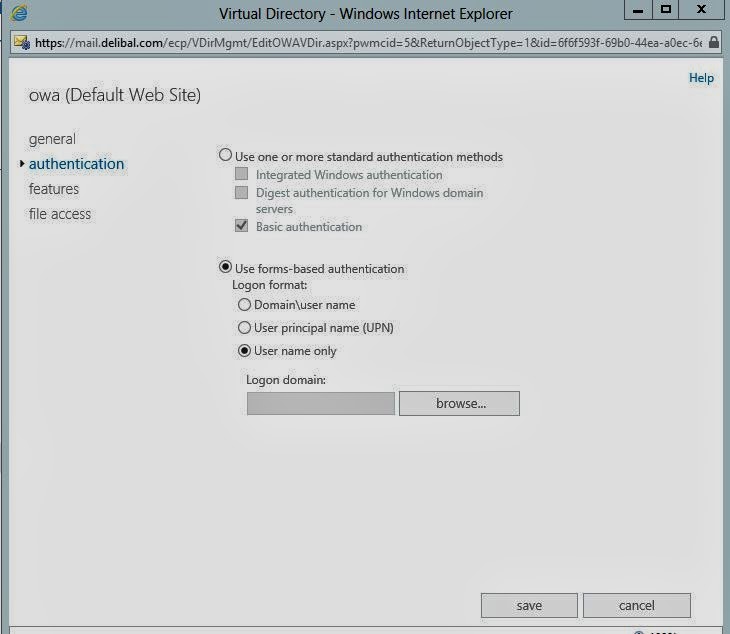Enable Integrated Windows authentication checkbox
The image size is (730, 634).
[241, 175]
